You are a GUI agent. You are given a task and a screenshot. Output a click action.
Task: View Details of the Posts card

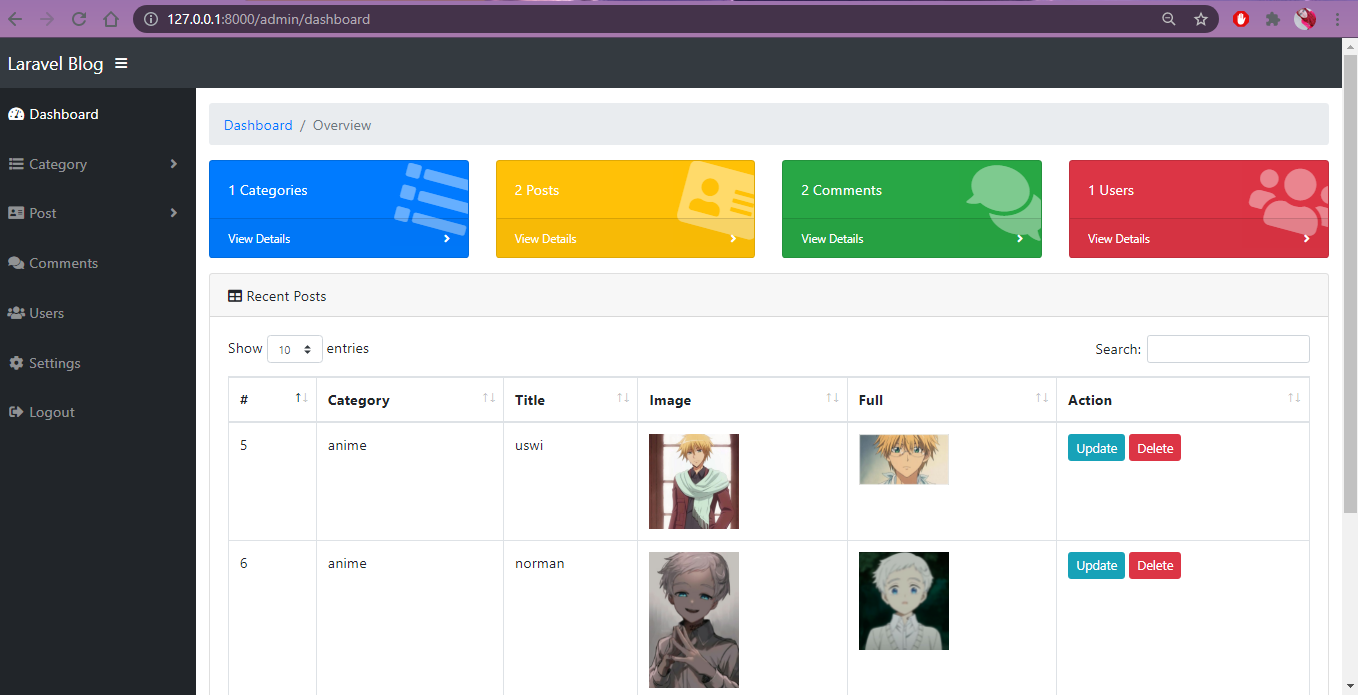(545, 239)
